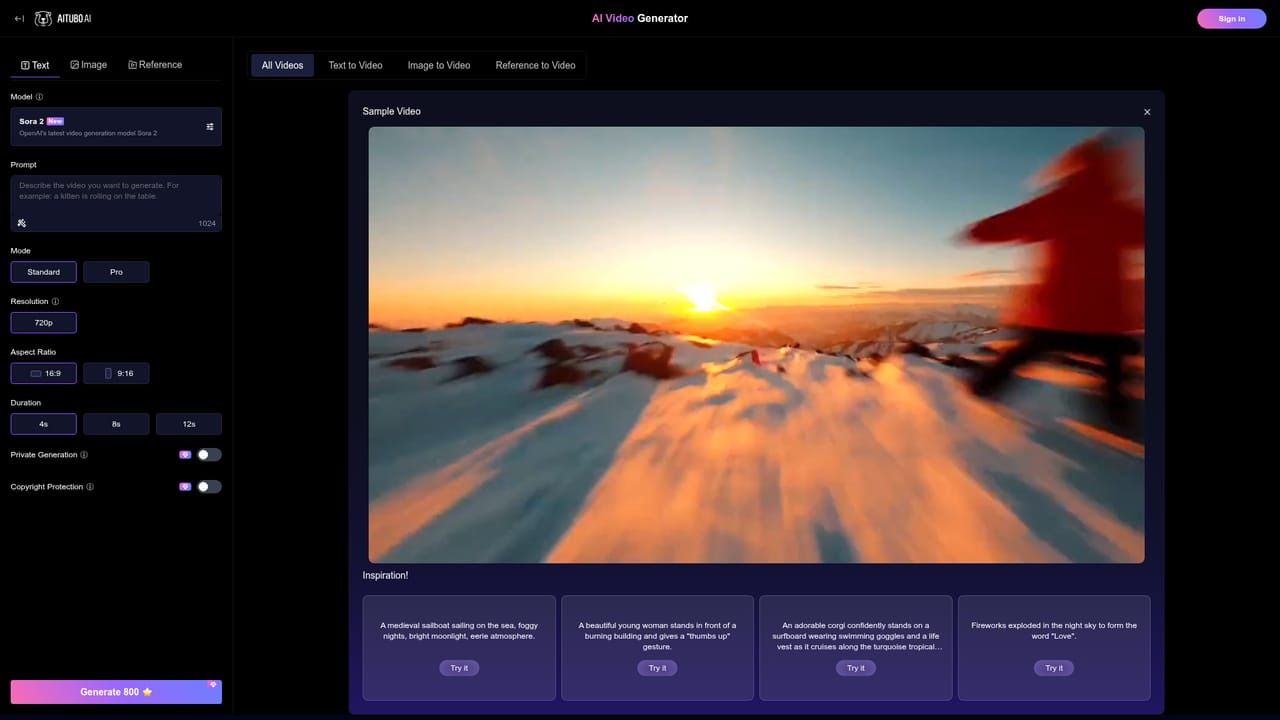This screenshot has height=720, width=1280.
Task: Click the medieval sailboat prompt text
Action: tap(459, 631)
